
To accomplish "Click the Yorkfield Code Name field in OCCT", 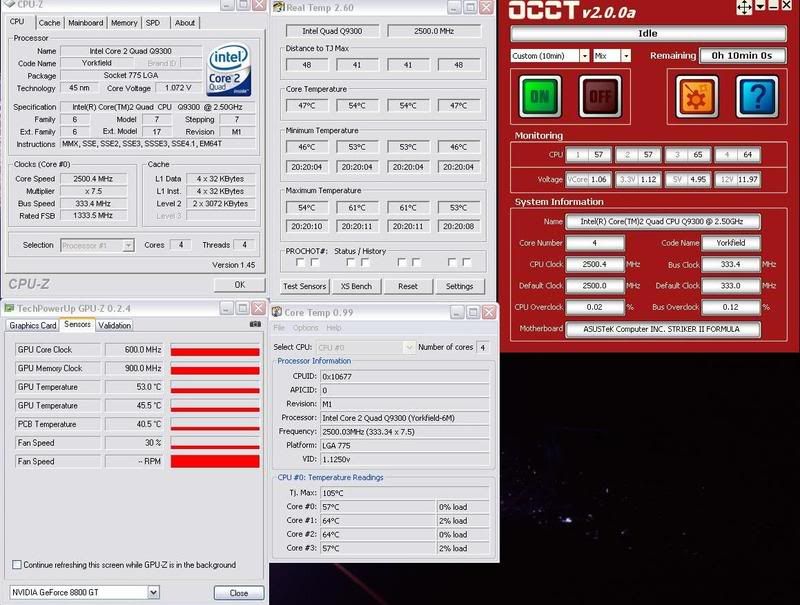I will (x=730, y=243).
